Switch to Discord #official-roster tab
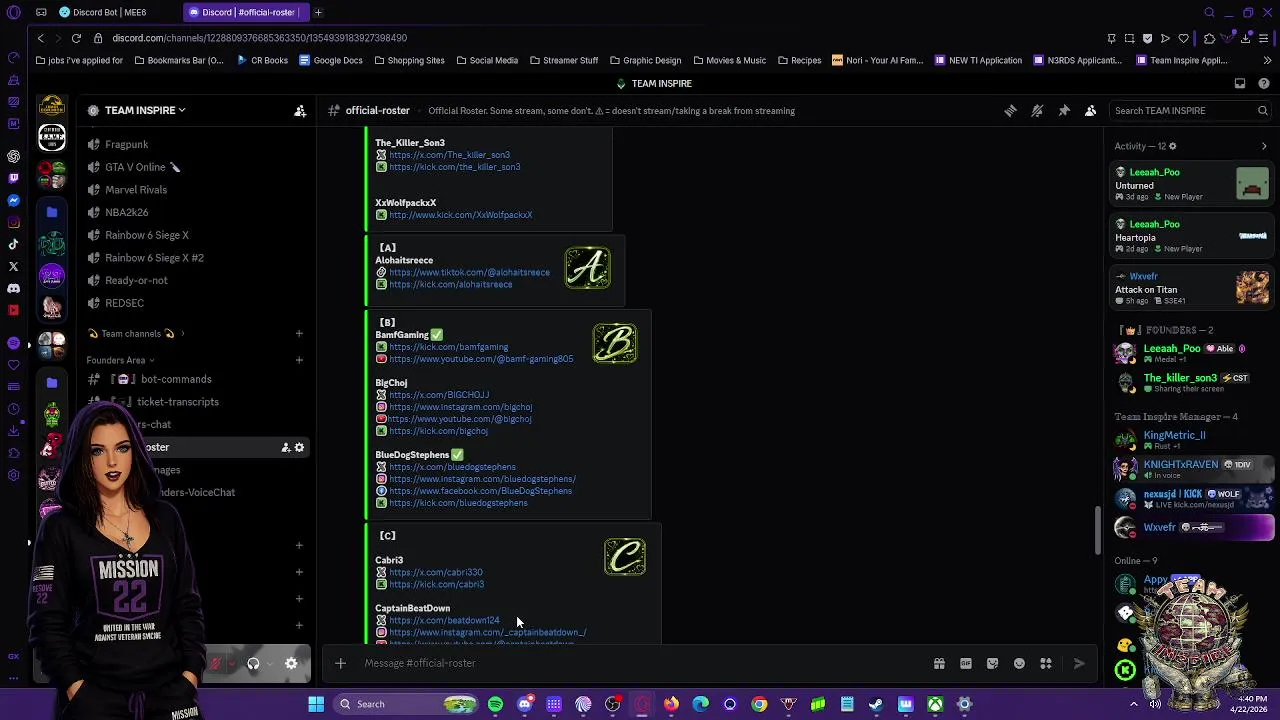 [247, 12]
